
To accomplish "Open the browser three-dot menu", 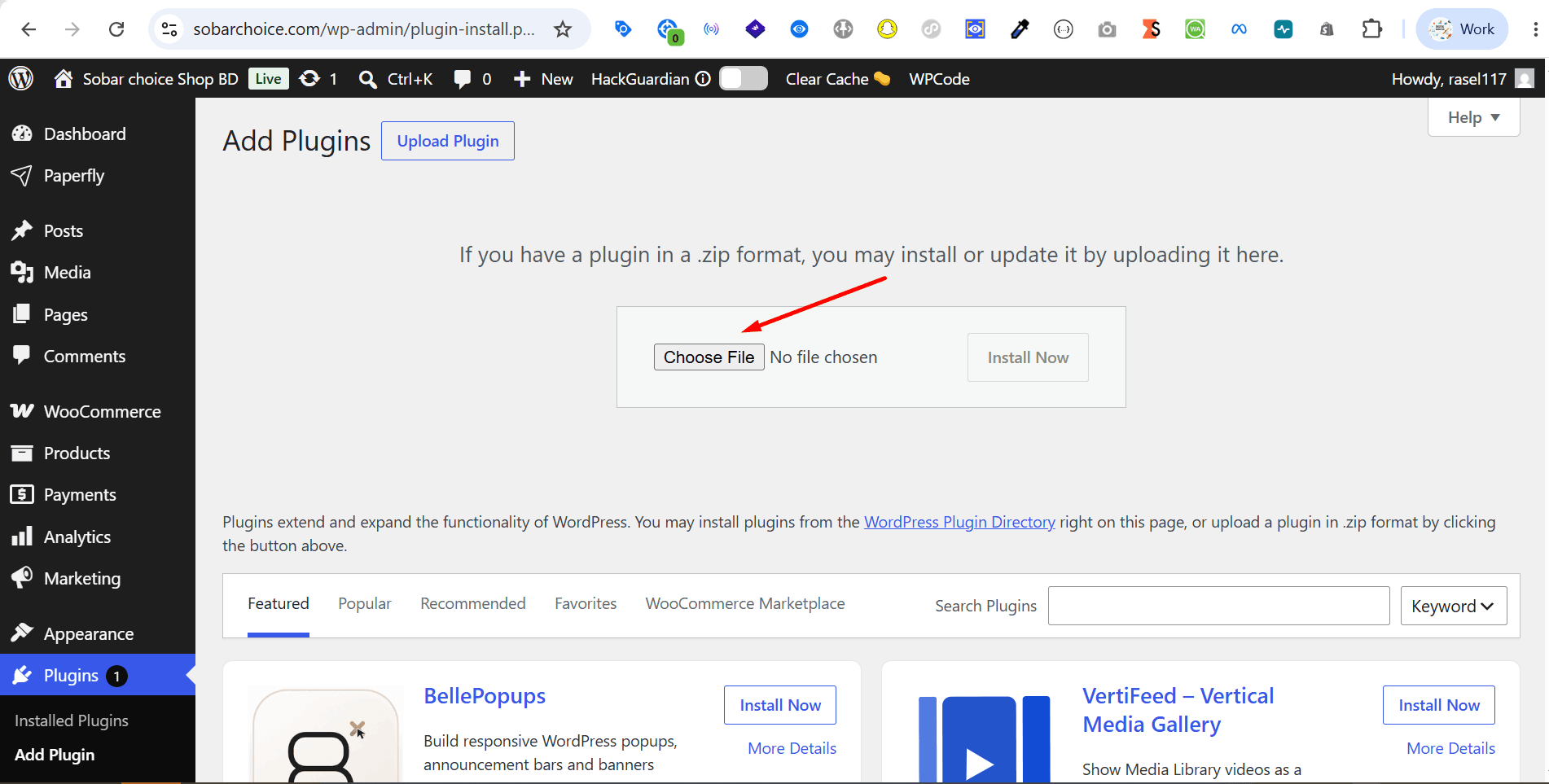I will [1535, 29].
